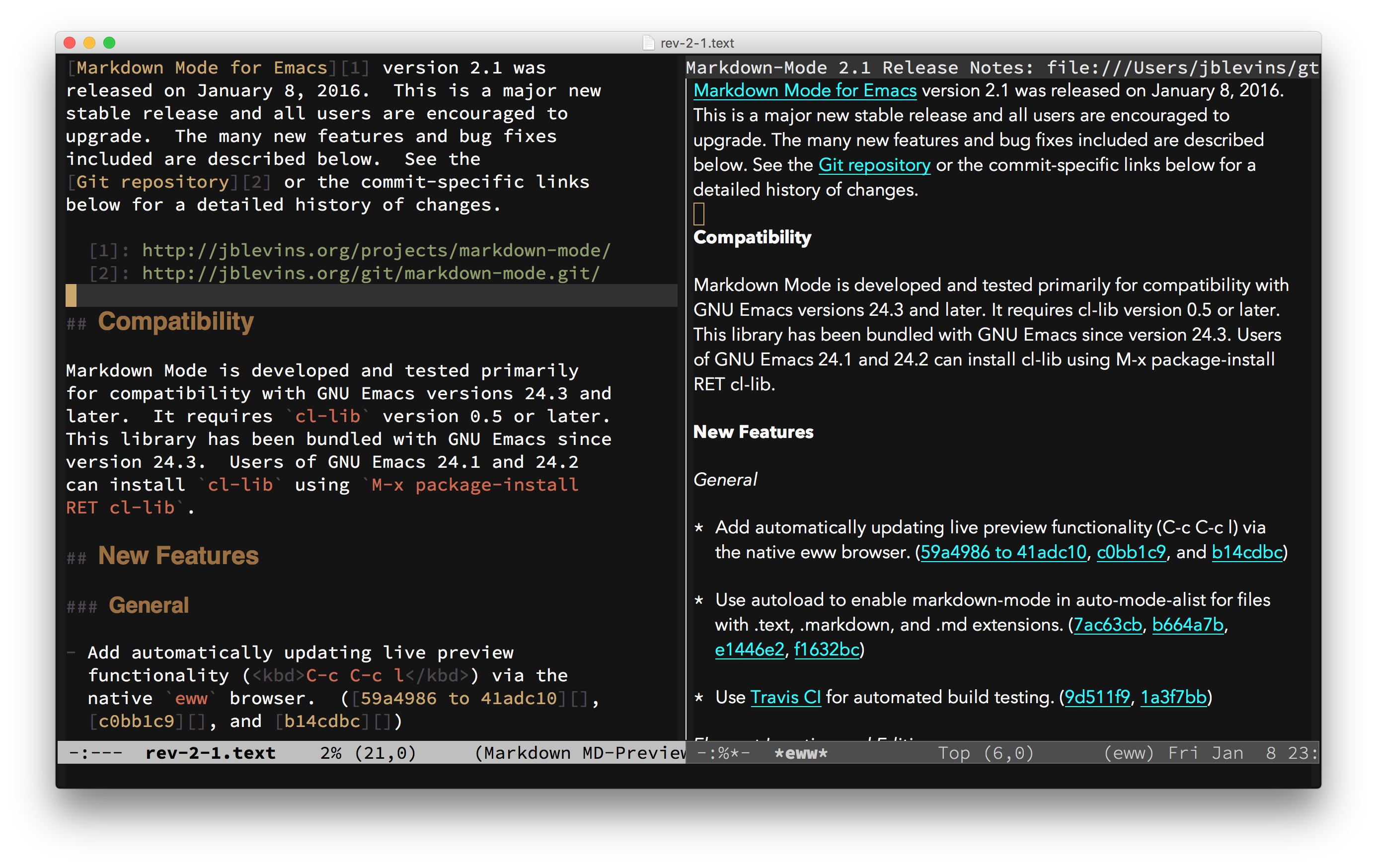Click the yellow minimize window button
1377x868 pixels.
coord(89,42)
